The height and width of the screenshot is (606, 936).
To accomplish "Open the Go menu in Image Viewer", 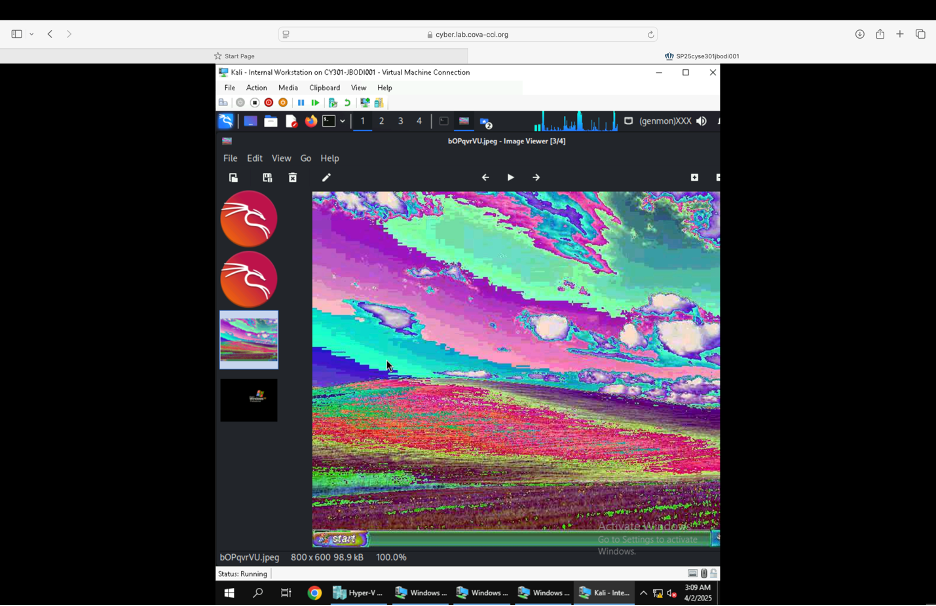I will (x=306, y=158).
